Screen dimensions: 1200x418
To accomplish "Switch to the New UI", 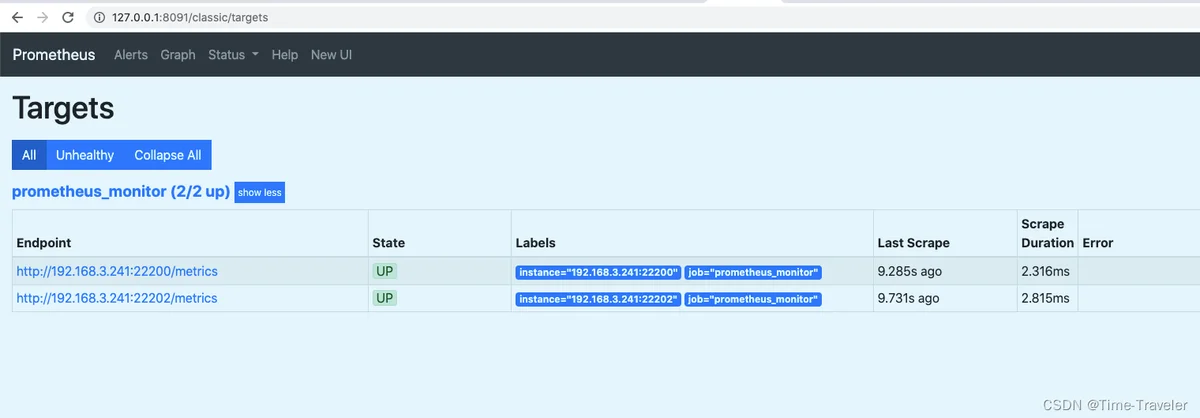I will pos(331,55).
